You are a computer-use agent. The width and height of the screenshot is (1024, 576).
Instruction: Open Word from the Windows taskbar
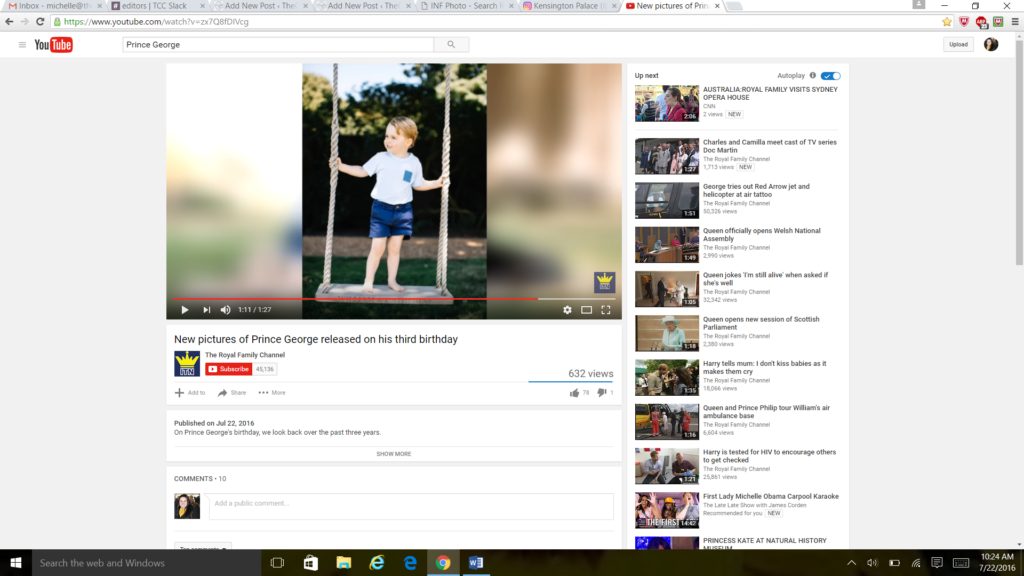(475, 563)
